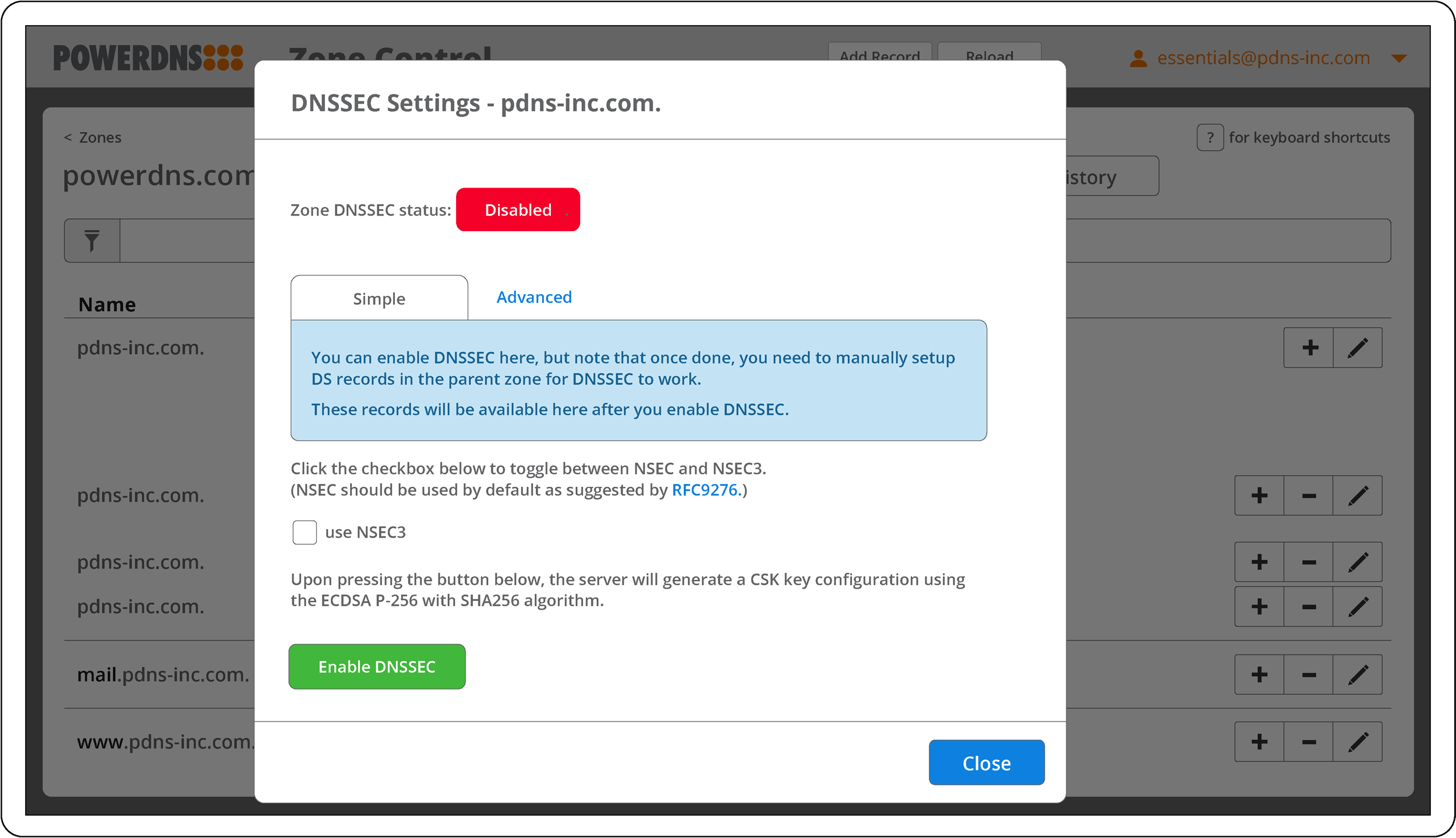Click the plus icon in the first pdns-inc.com. row
Screen dimensions: 1456x838
click(1310, 348)
